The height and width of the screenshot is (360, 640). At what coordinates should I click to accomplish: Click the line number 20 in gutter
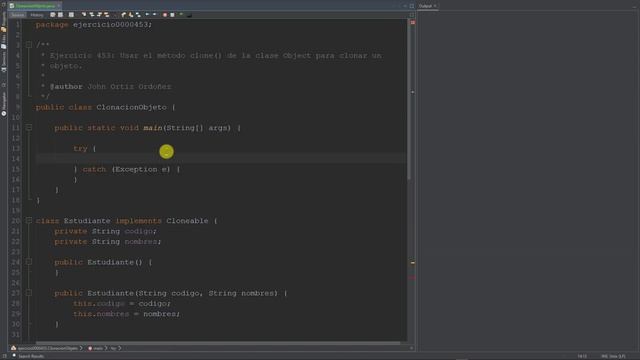(16, 221)
